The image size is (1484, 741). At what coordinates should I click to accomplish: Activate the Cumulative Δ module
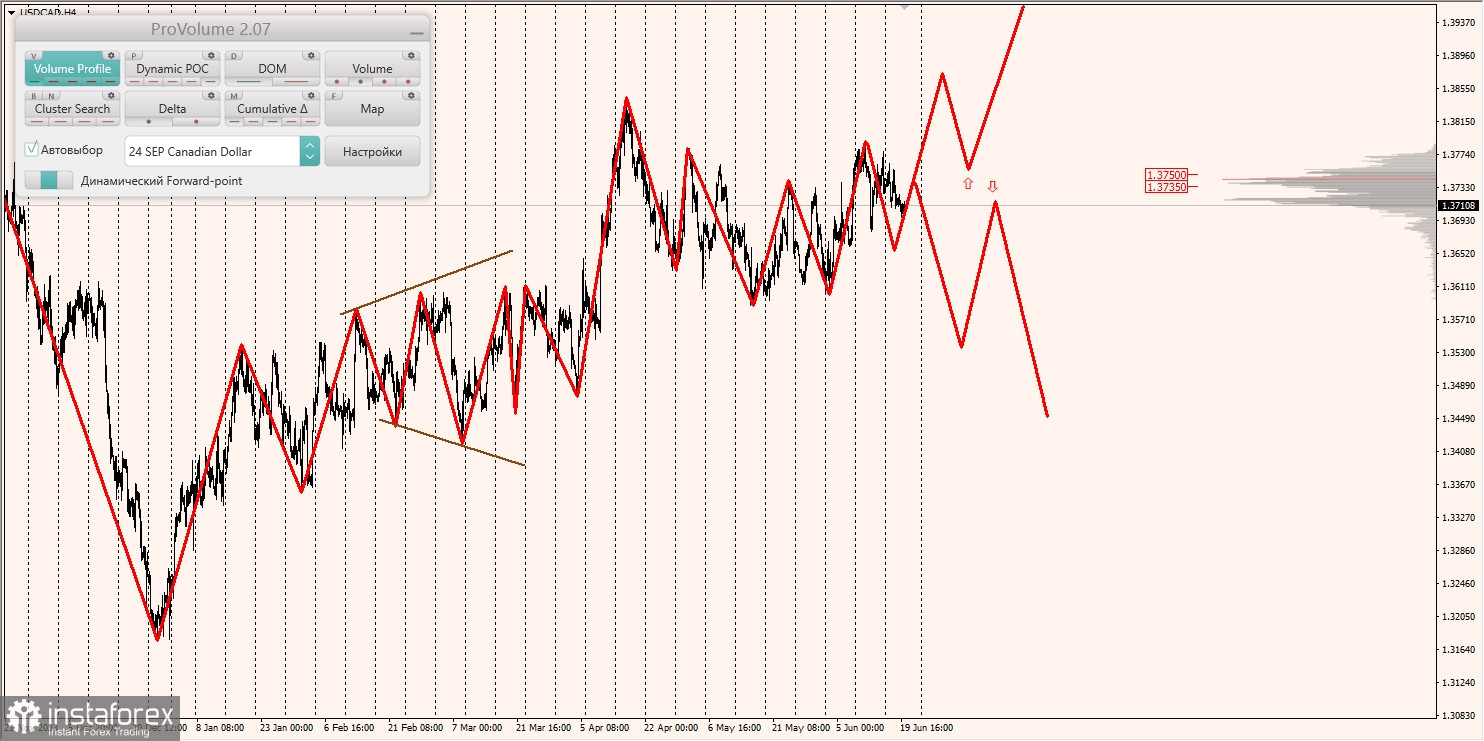click(x=272, y=108)
